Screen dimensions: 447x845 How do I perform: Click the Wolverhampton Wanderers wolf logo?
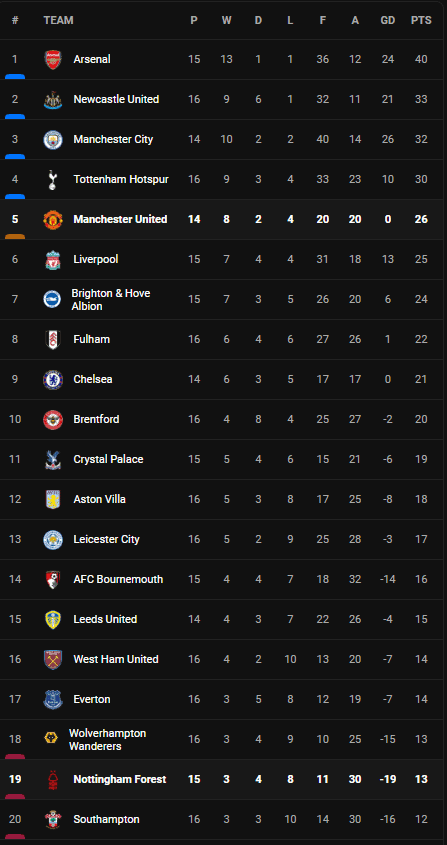51,739
